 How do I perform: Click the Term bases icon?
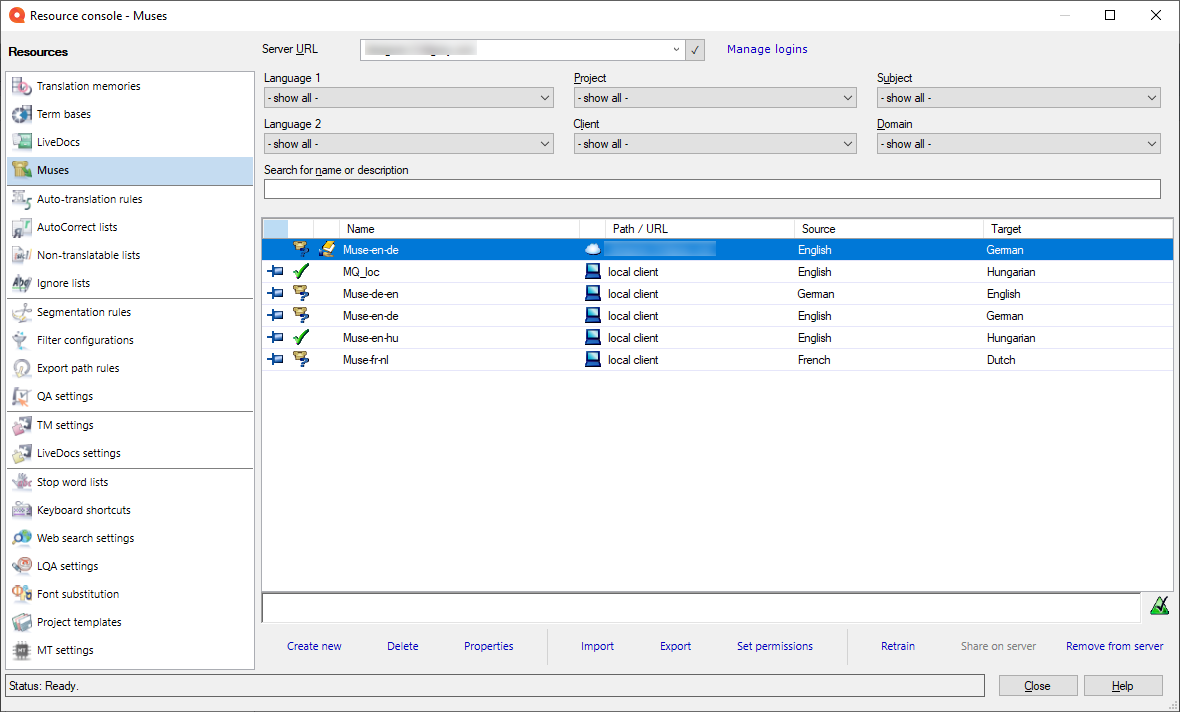coord(22,114)
